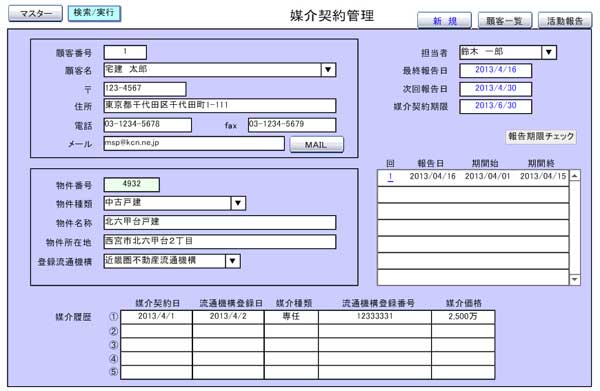Click 媒介契約日 cell in history row ②
600x391 pixels.
156,331
